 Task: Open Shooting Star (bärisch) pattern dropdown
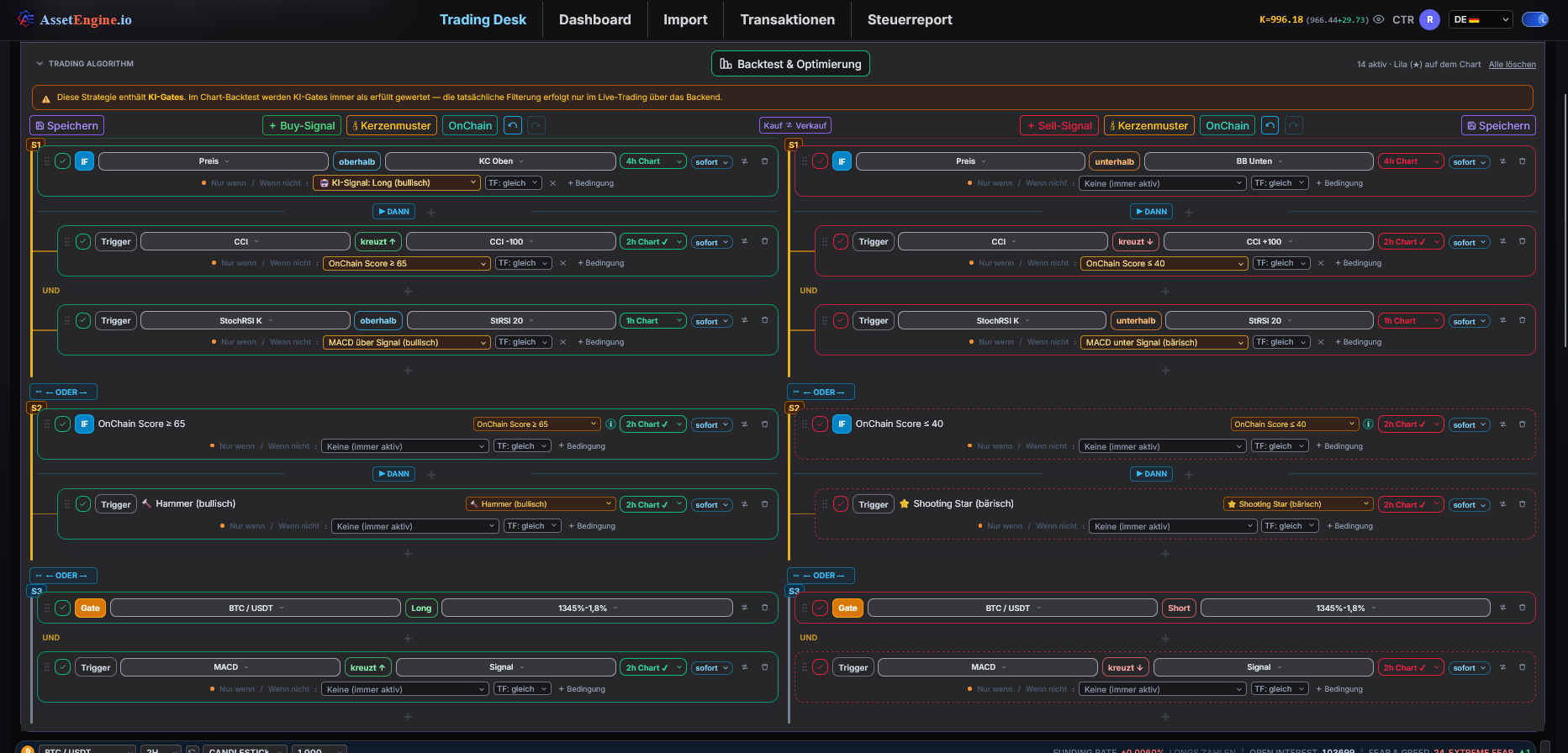[x=1298, y=504]
